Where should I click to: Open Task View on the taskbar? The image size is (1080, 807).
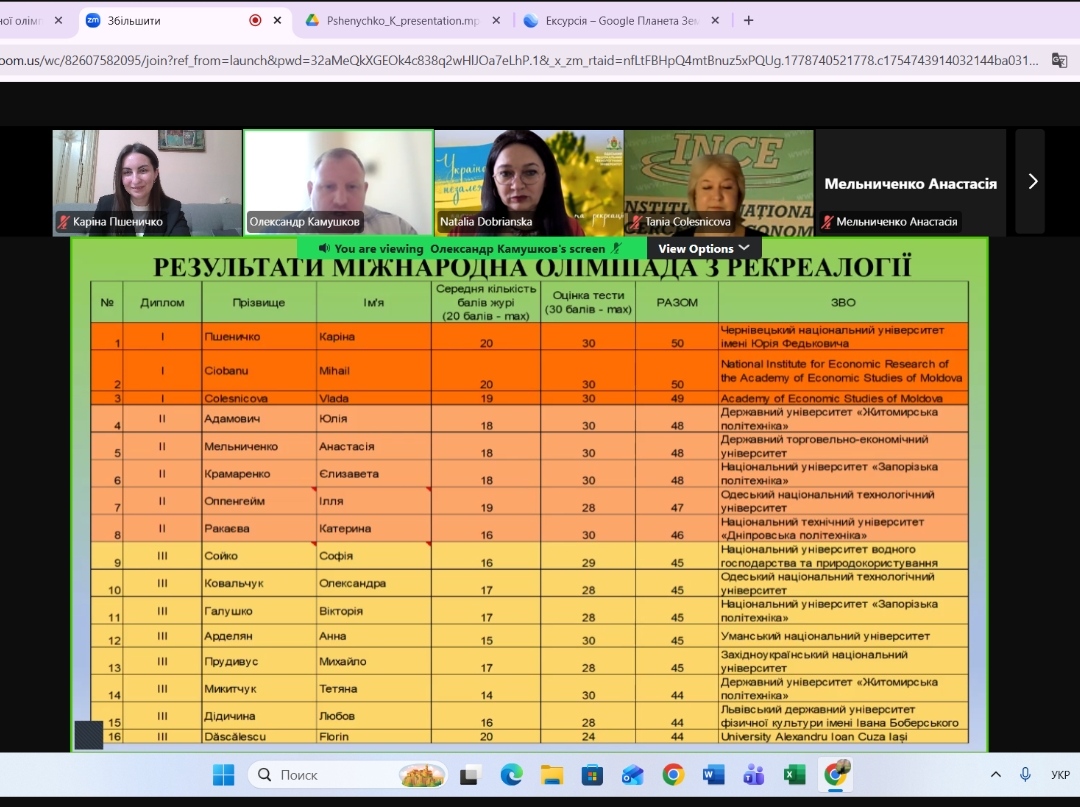click(470, 775)
